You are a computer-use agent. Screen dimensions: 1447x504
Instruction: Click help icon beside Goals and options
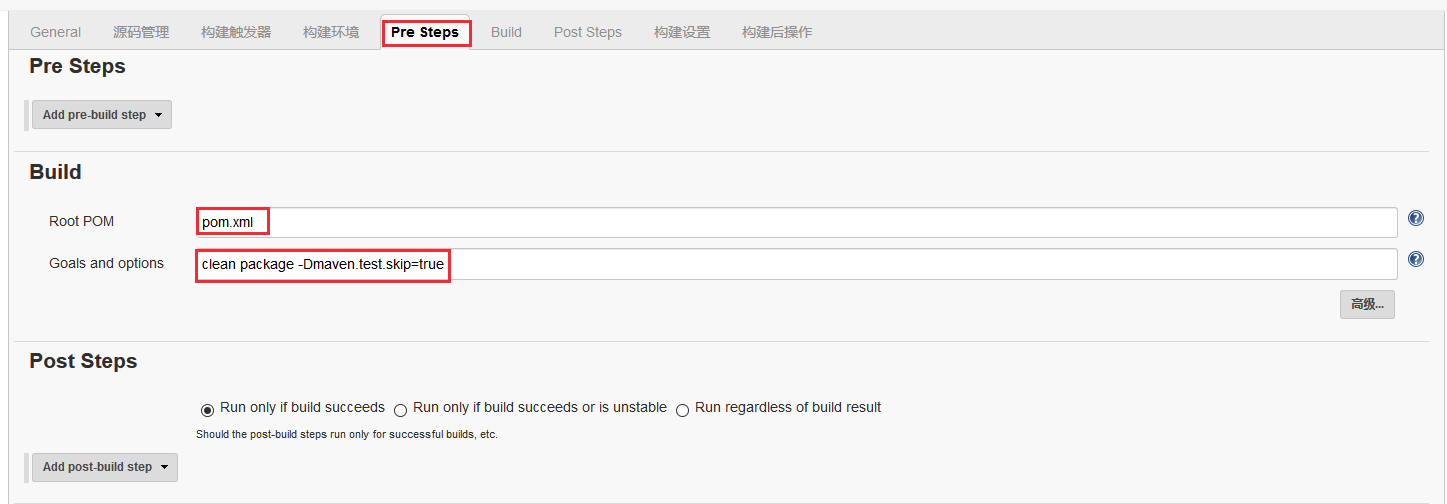(x=1415, y=260)
